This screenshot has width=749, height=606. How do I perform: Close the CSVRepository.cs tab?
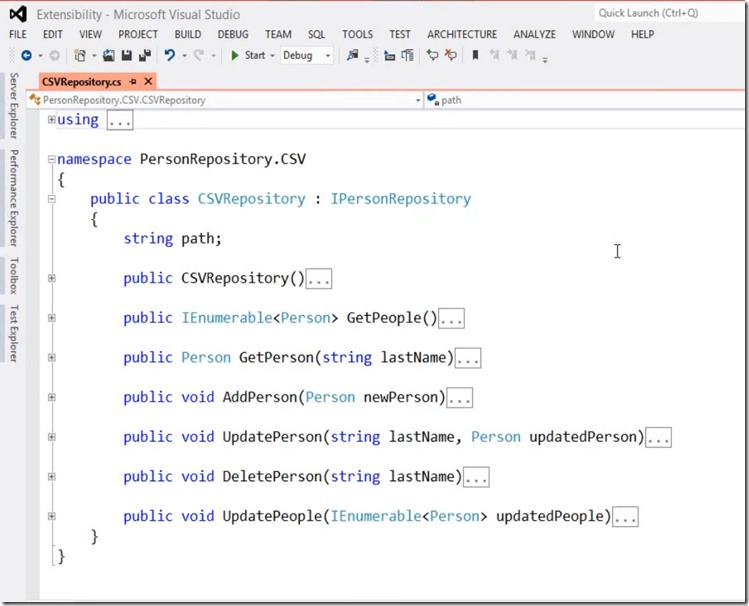149,81
